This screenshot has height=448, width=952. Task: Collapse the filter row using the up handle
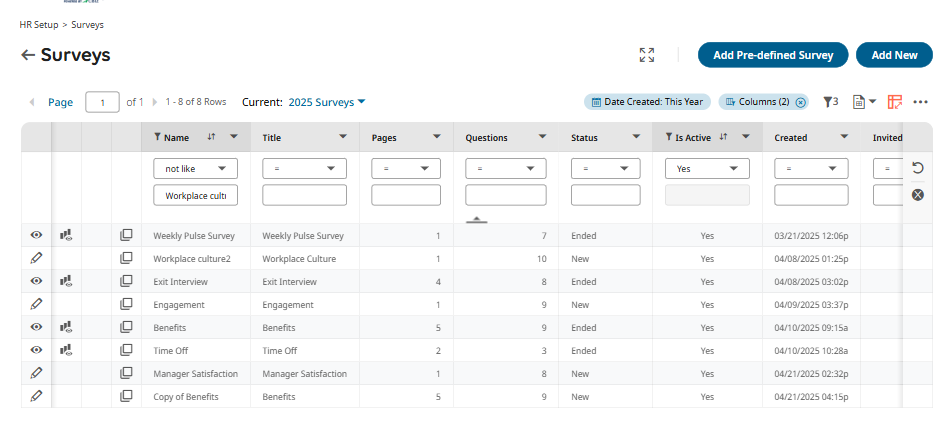pyautogui.click(x=477, y=219)
